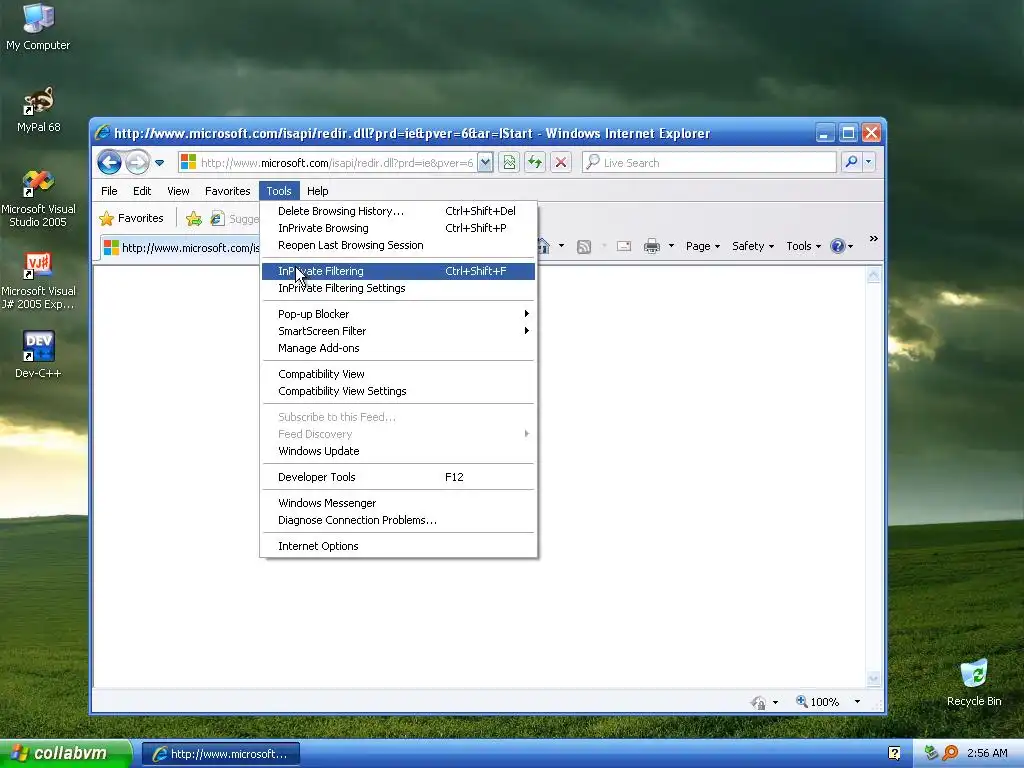The image size is (1024, 768).
Task: Click the Back navigation button
Action: pyautogui.click(x=110, y=162)
